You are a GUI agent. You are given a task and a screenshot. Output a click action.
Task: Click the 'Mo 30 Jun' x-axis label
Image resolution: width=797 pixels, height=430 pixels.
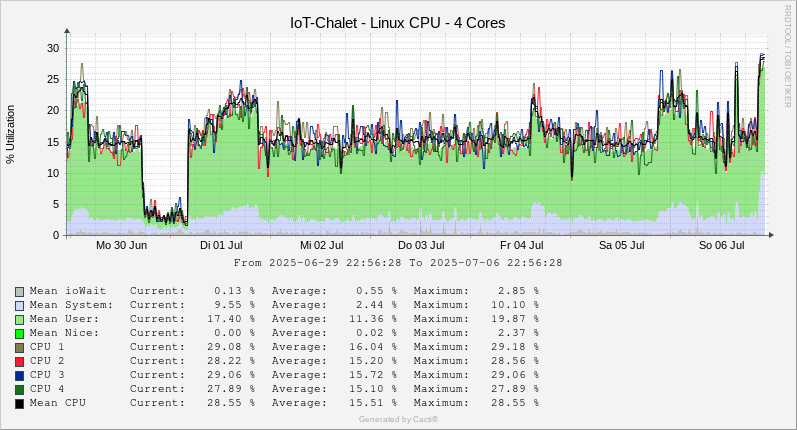point(121,245)
